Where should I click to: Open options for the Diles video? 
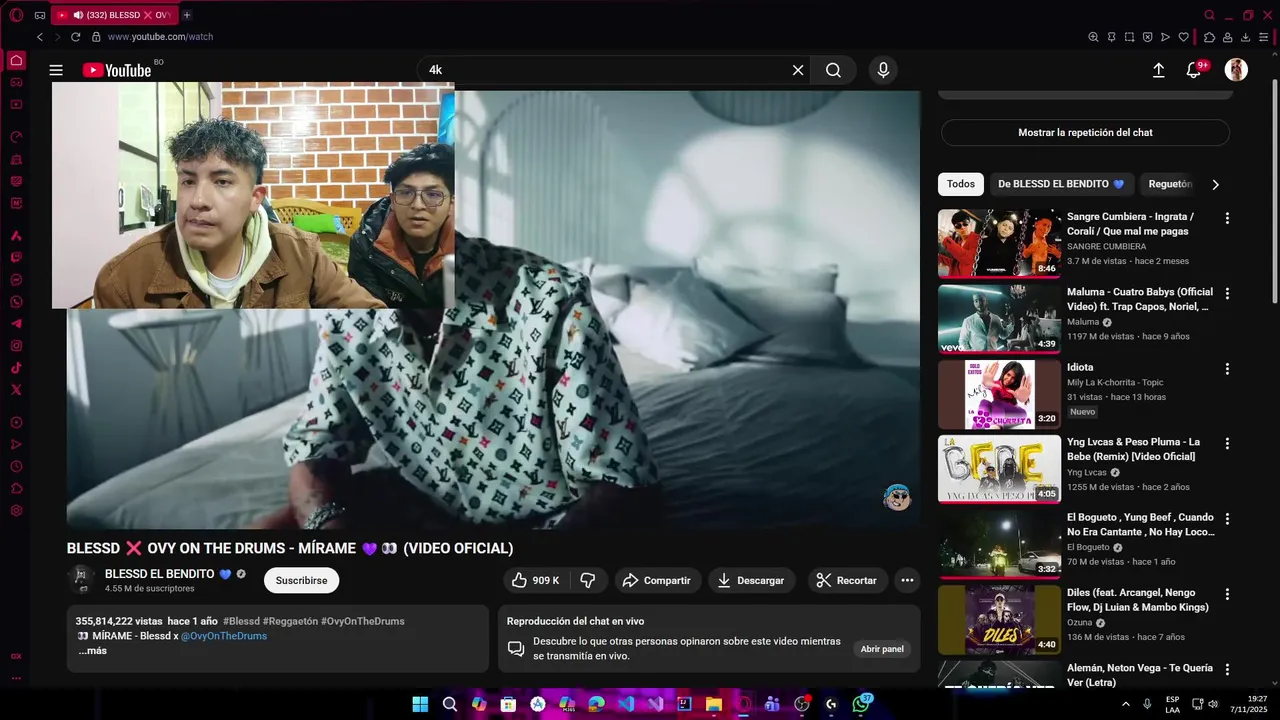coord(1227,594)
